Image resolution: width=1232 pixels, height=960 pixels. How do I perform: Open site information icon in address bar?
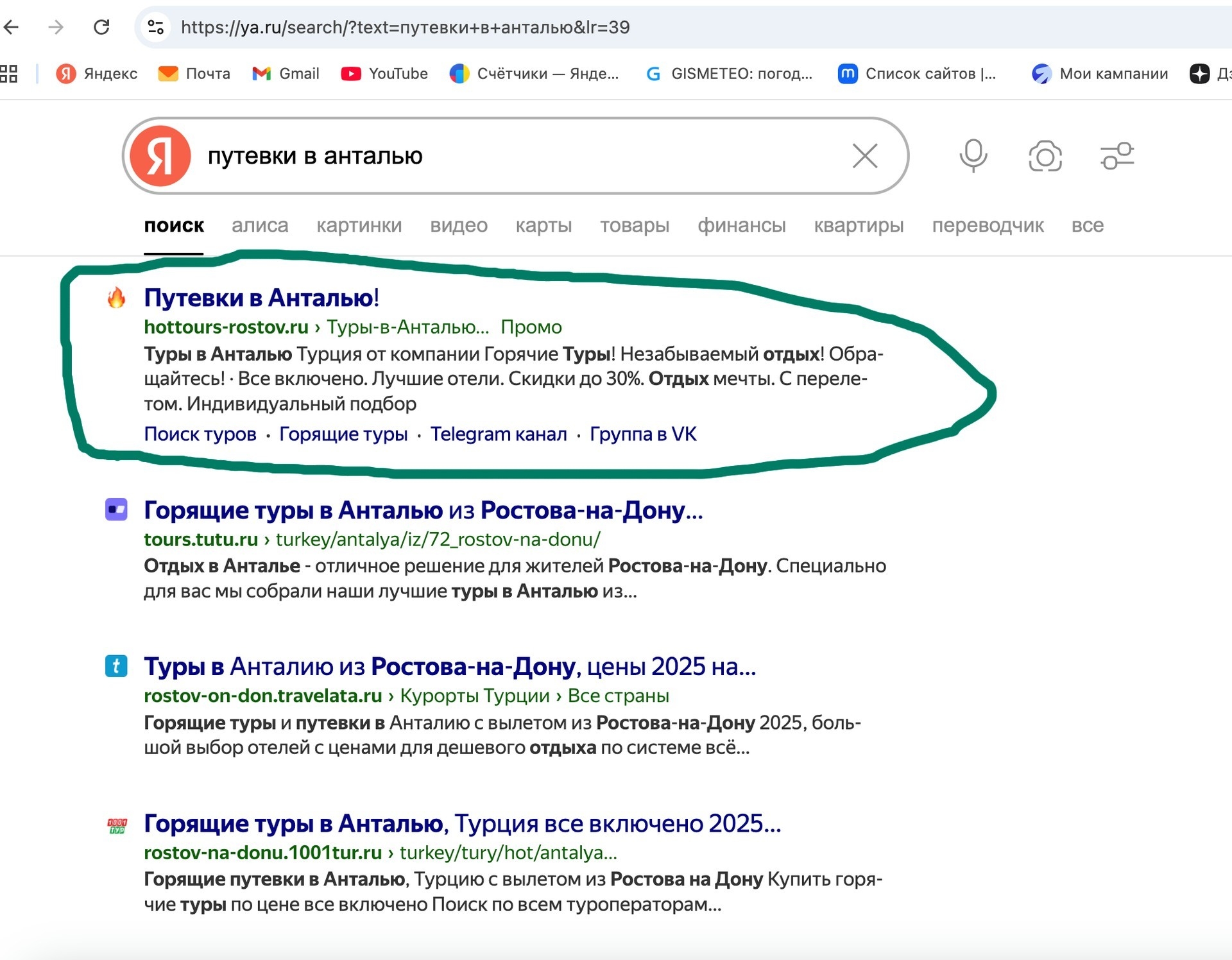tap(156, 27)
